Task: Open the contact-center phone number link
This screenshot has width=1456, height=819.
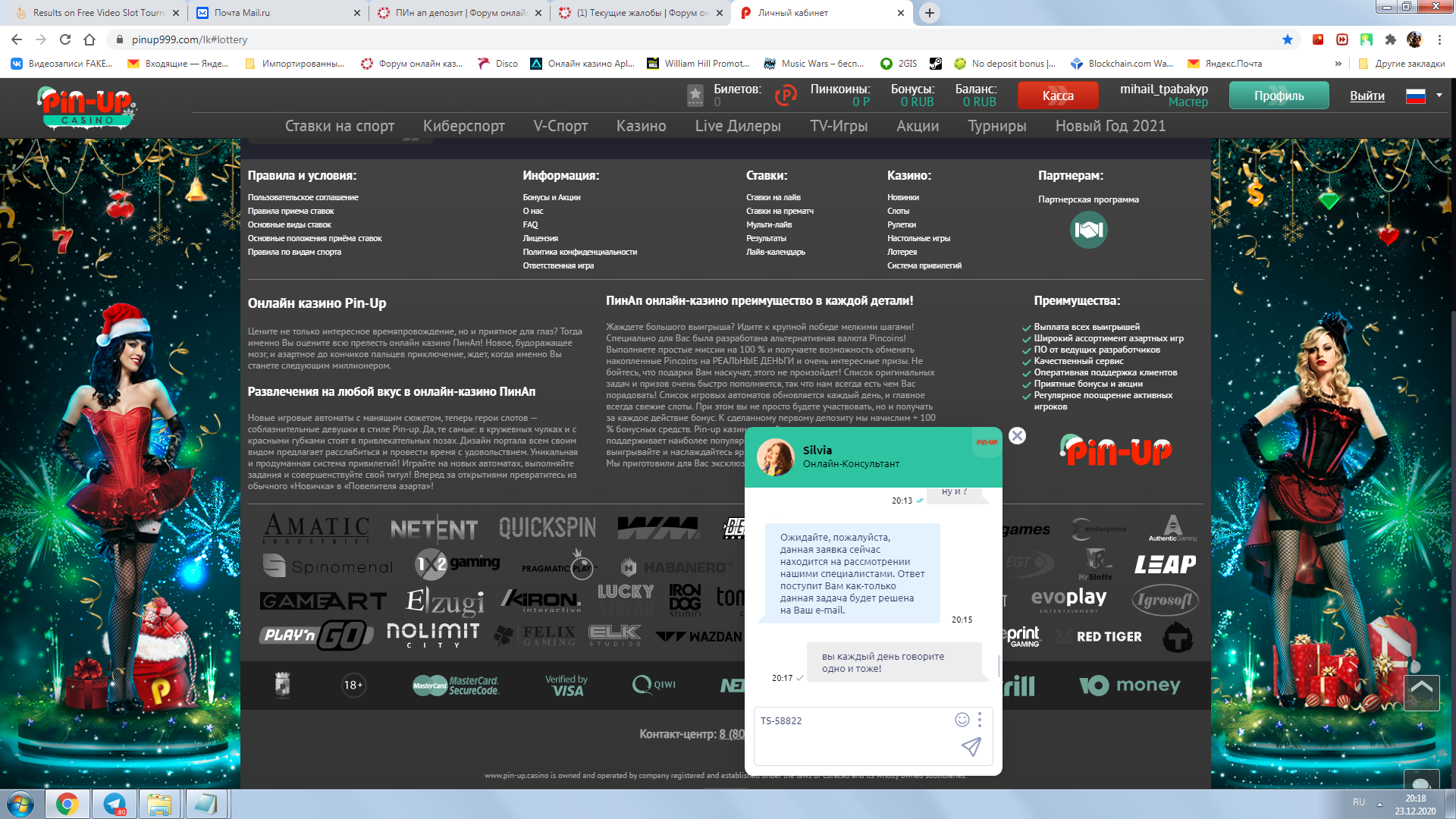Action: tap(732, 734)
